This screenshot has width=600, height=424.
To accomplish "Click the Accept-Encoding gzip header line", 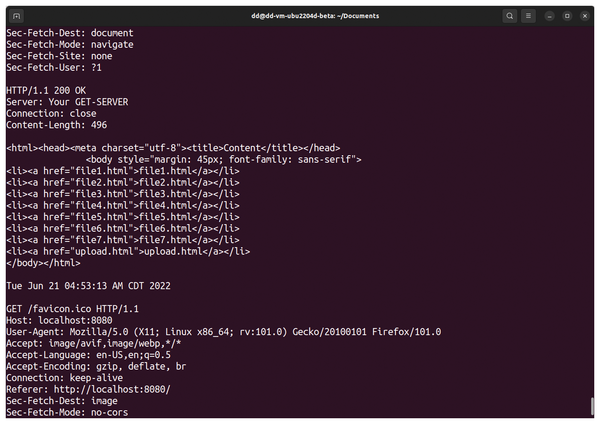I will (x=96, y=367).
